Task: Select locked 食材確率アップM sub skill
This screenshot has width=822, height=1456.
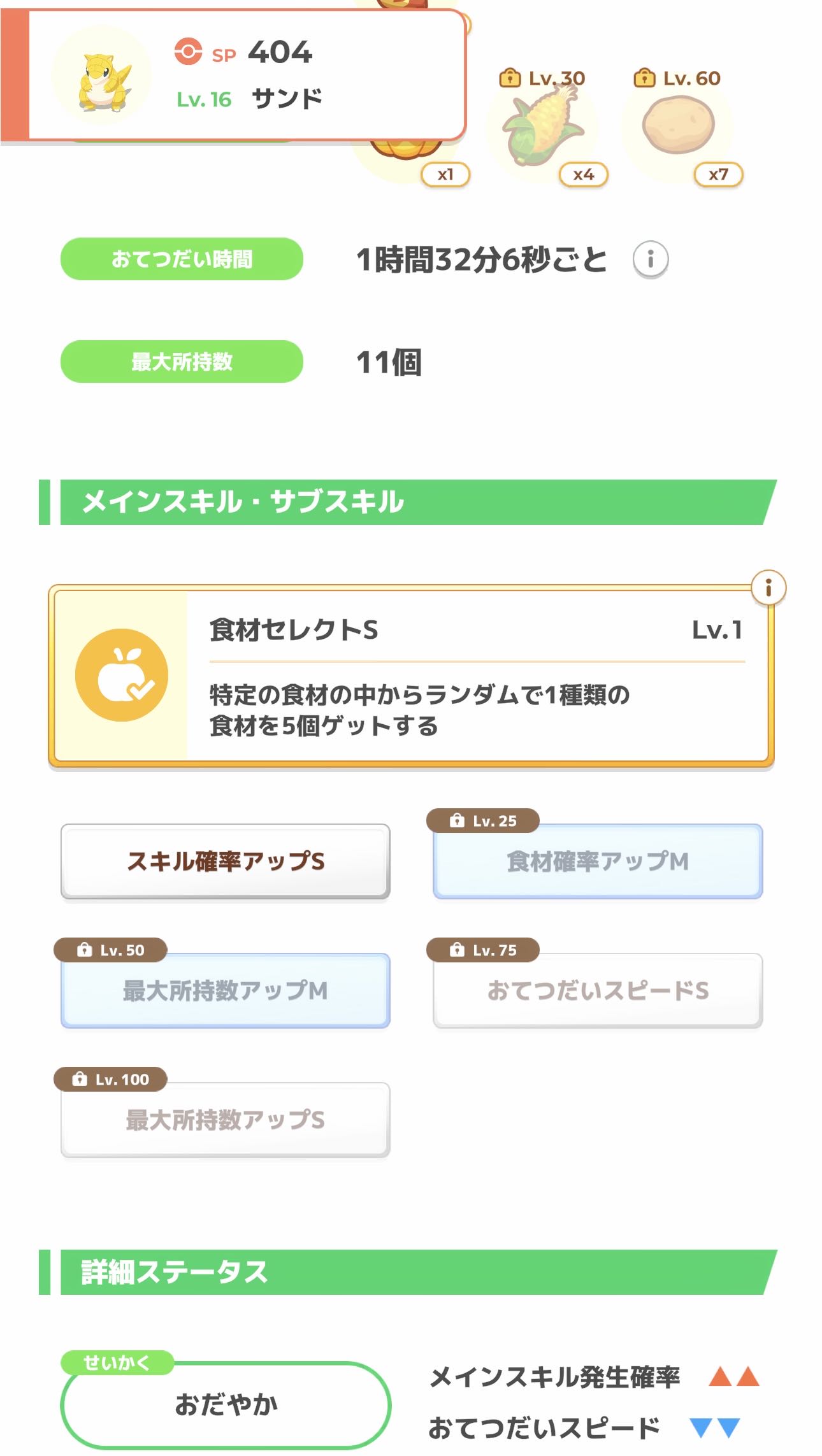Action: pyautogui.click(x=598, y=861)
